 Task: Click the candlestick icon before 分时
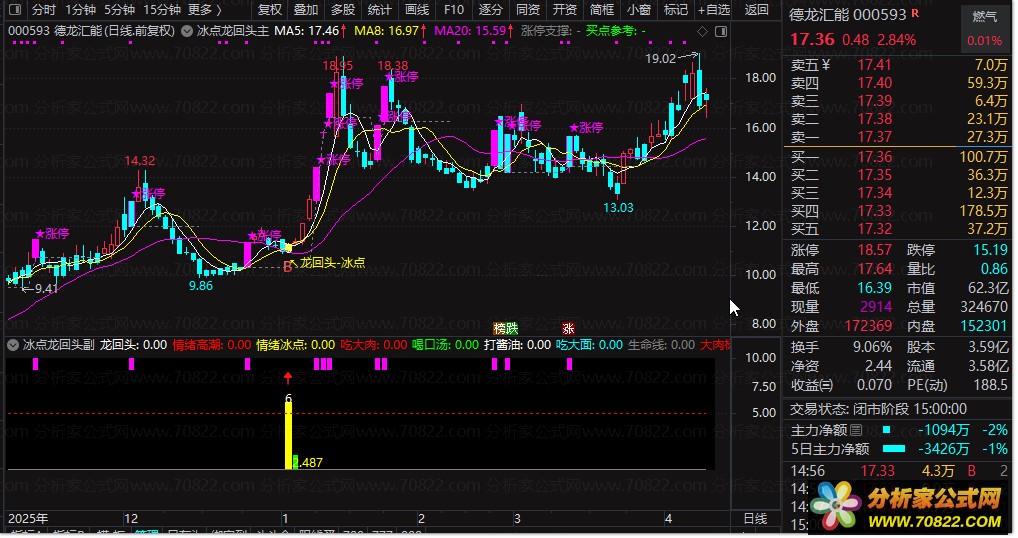click(15, 10)
